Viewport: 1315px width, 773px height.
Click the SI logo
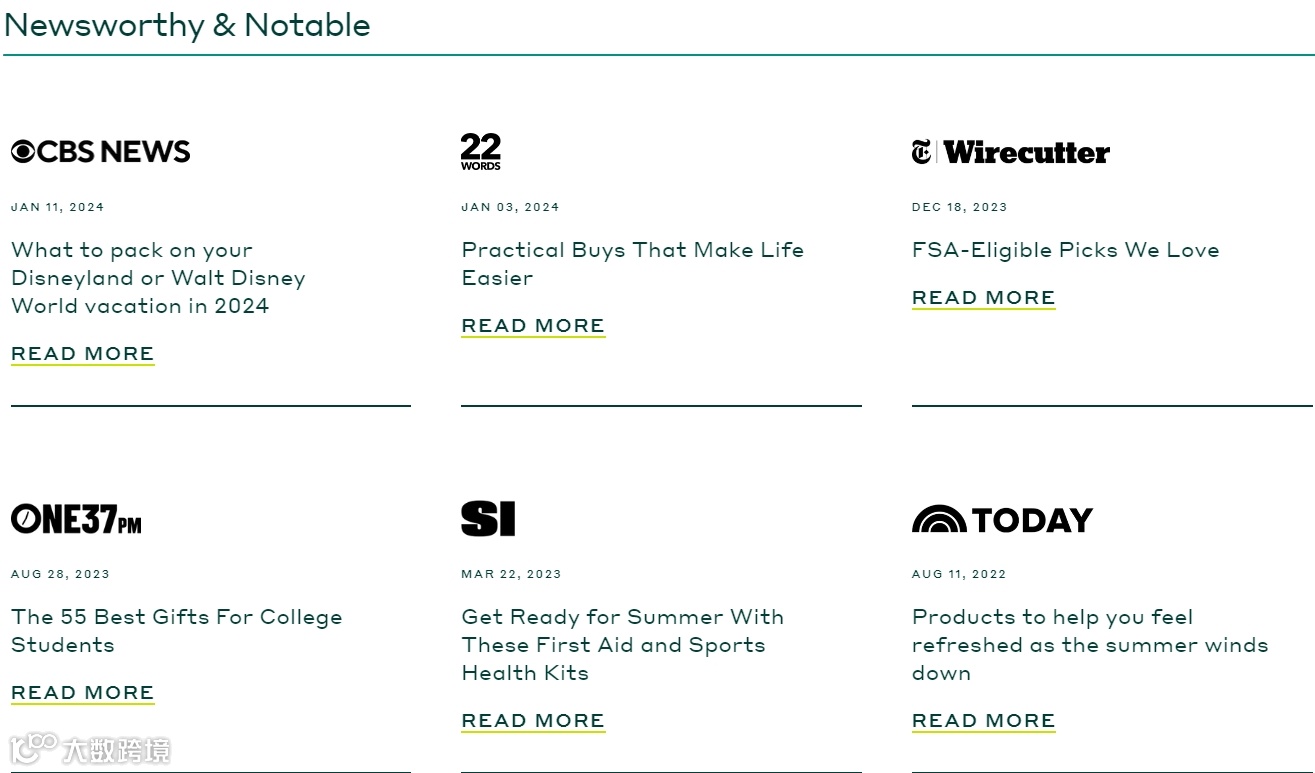coord(488,519)
